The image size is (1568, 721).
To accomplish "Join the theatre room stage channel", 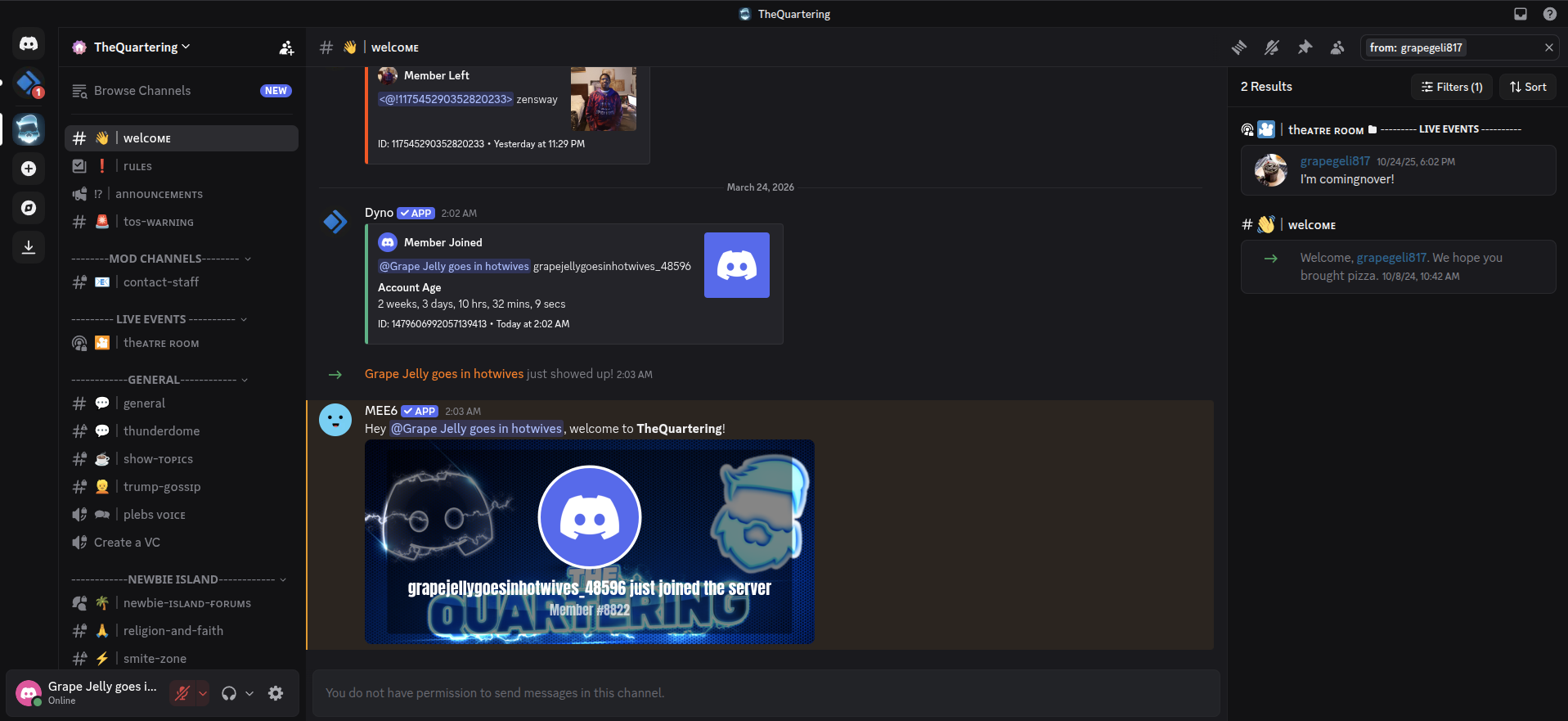I will pyautogui.click(x=182, y=343).
